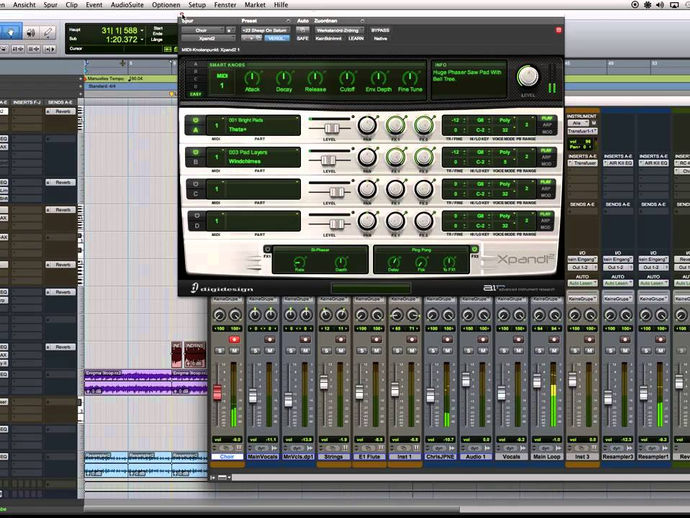Viewport: 690px width, 518px height.
Task: Select the EASY smart knob page
Action: 195,94
